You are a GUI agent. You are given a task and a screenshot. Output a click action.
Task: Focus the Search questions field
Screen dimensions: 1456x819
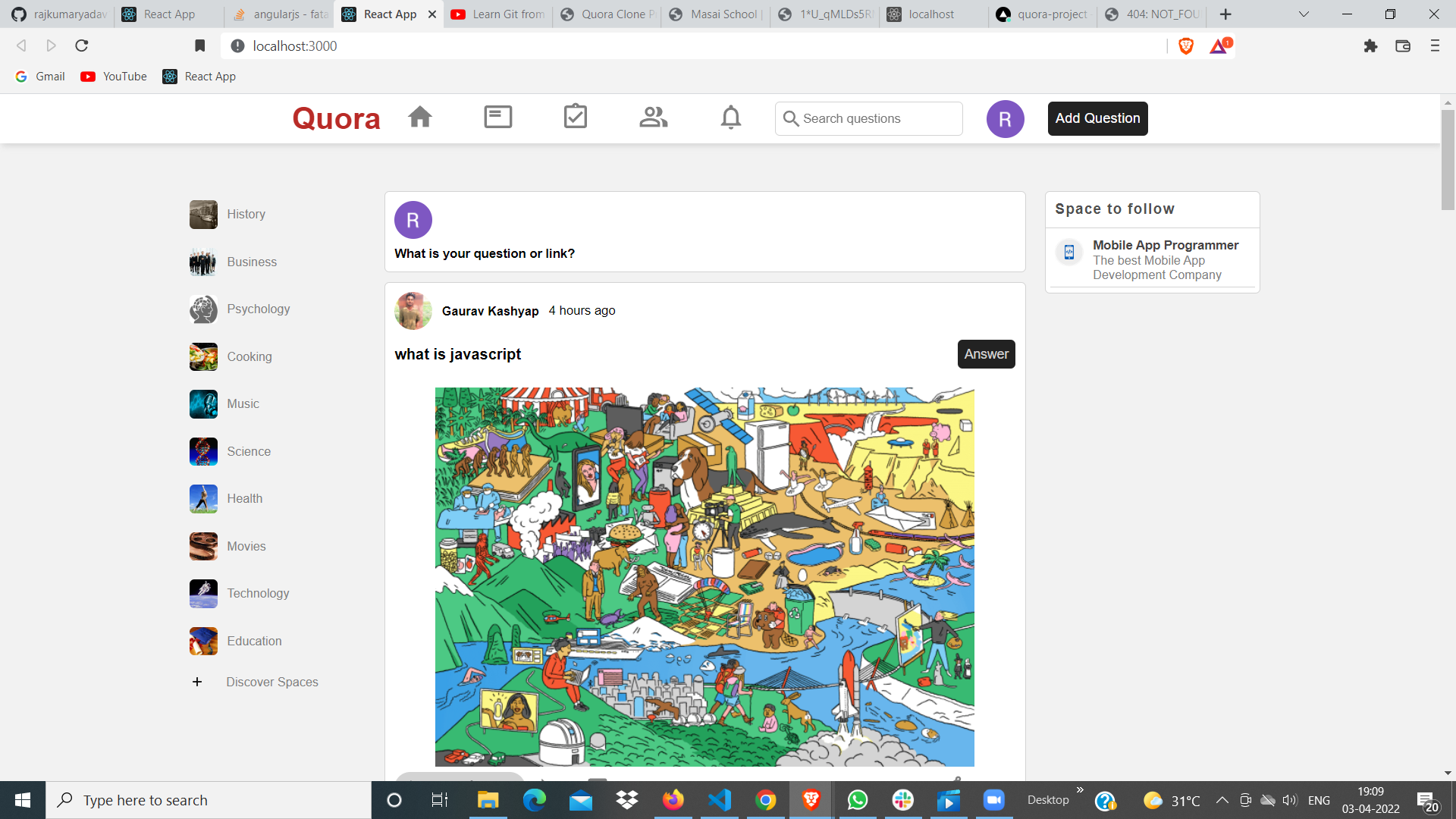tap(869, 119)
